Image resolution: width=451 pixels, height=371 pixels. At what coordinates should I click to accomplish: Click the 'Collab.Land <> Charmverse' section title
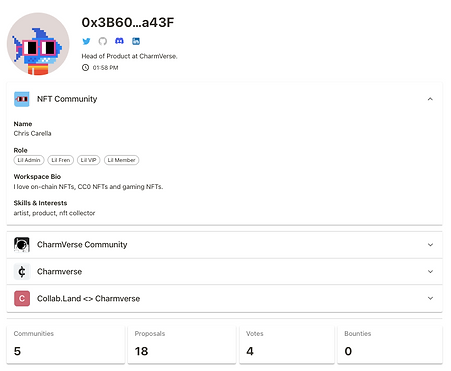click(88, 298)
